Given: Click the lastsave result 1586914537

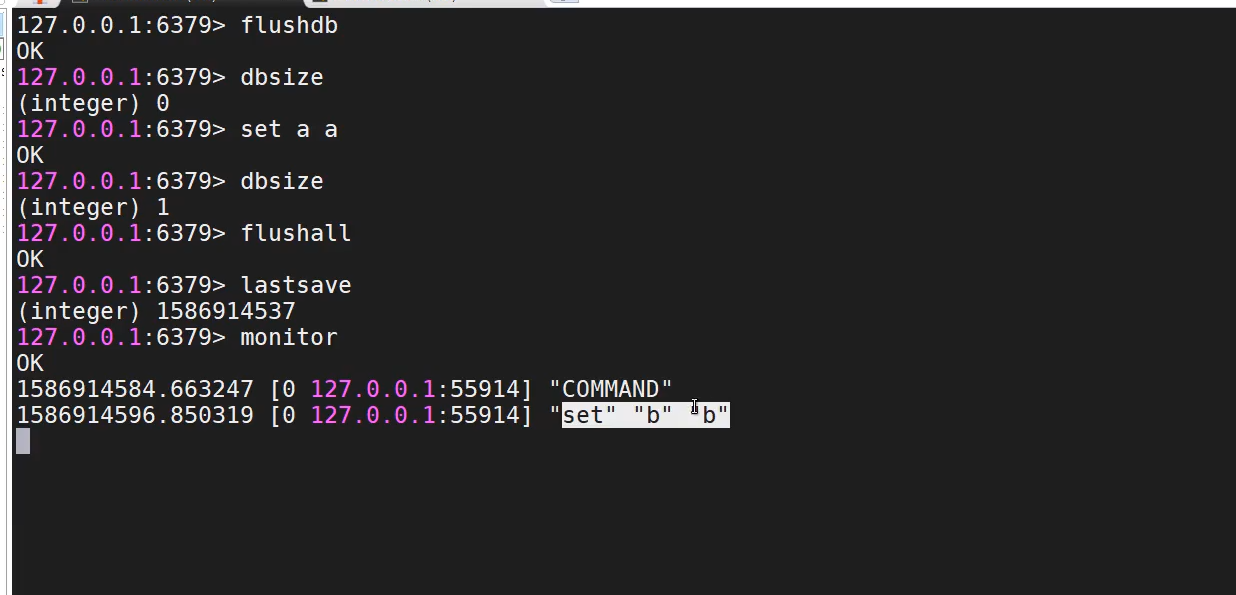Looking at the screenshot, I should [x=225, y=312].
